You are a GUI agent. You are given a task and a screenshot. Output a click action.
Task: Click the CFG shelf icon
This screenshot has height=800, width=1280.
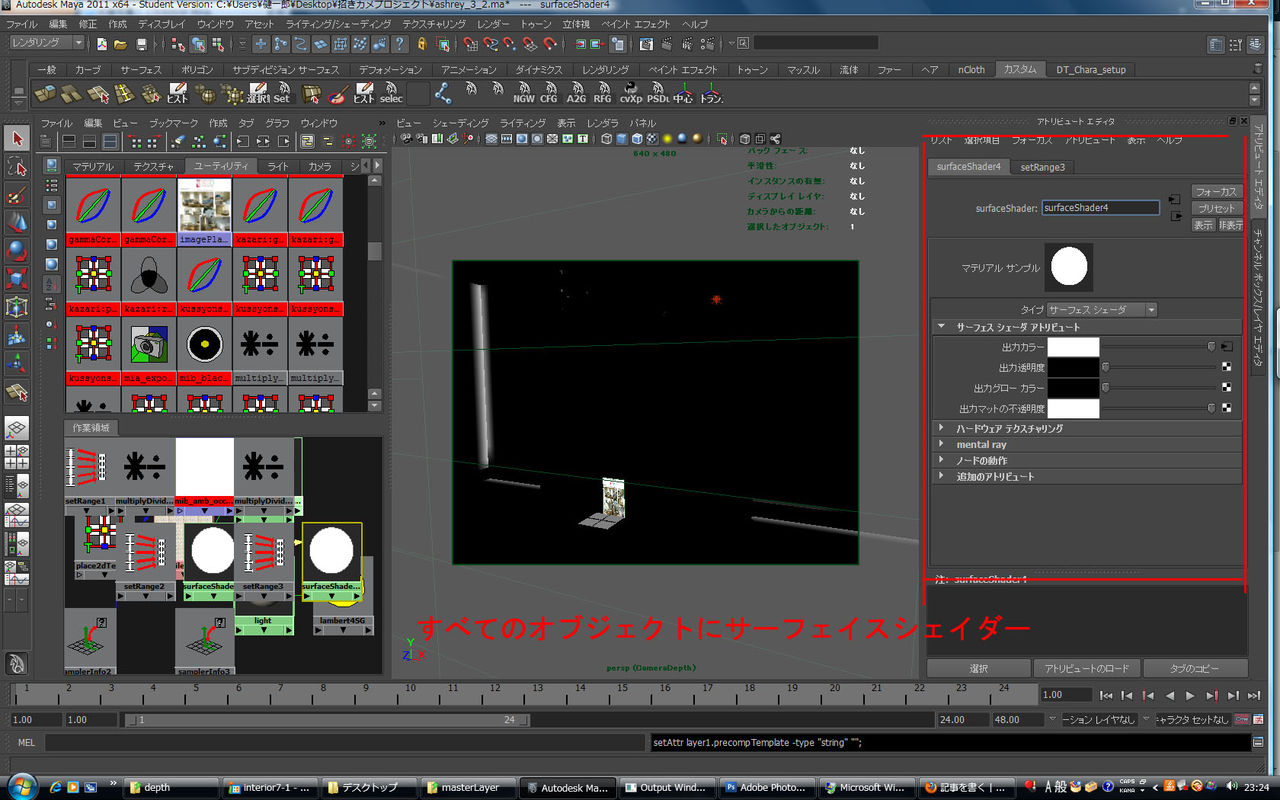point(549,94)
